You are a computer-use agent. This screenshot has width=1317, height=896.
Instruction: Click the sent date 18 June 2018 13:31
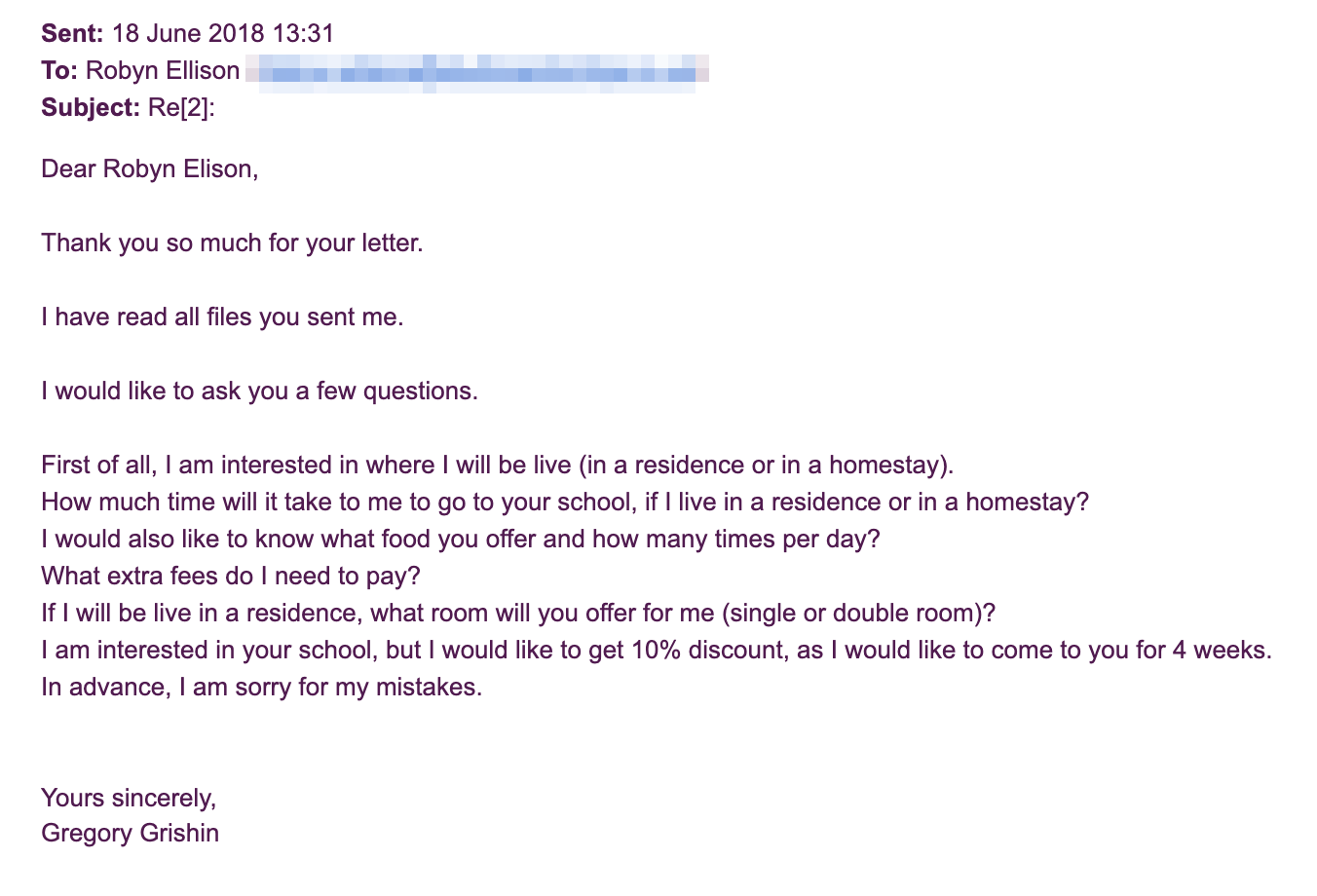tap(223, 33)
